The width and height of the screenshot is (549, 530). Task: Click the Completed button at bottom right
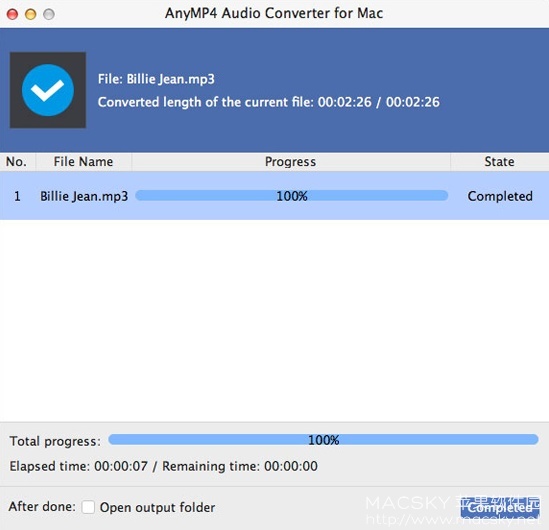click(500, 507)
